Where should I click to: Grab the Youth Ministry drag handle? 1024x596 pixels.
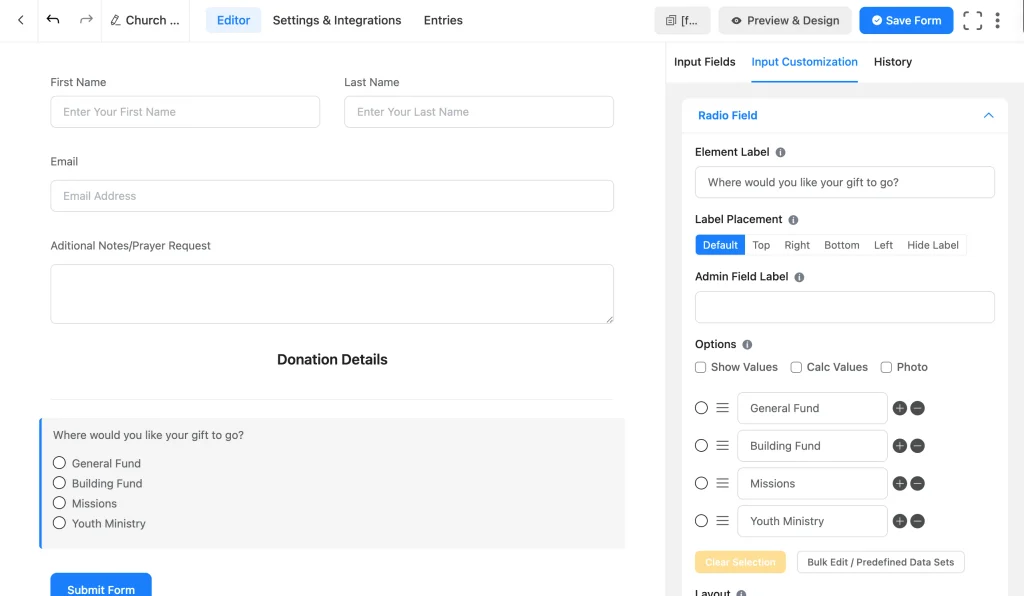click(722, 520)
